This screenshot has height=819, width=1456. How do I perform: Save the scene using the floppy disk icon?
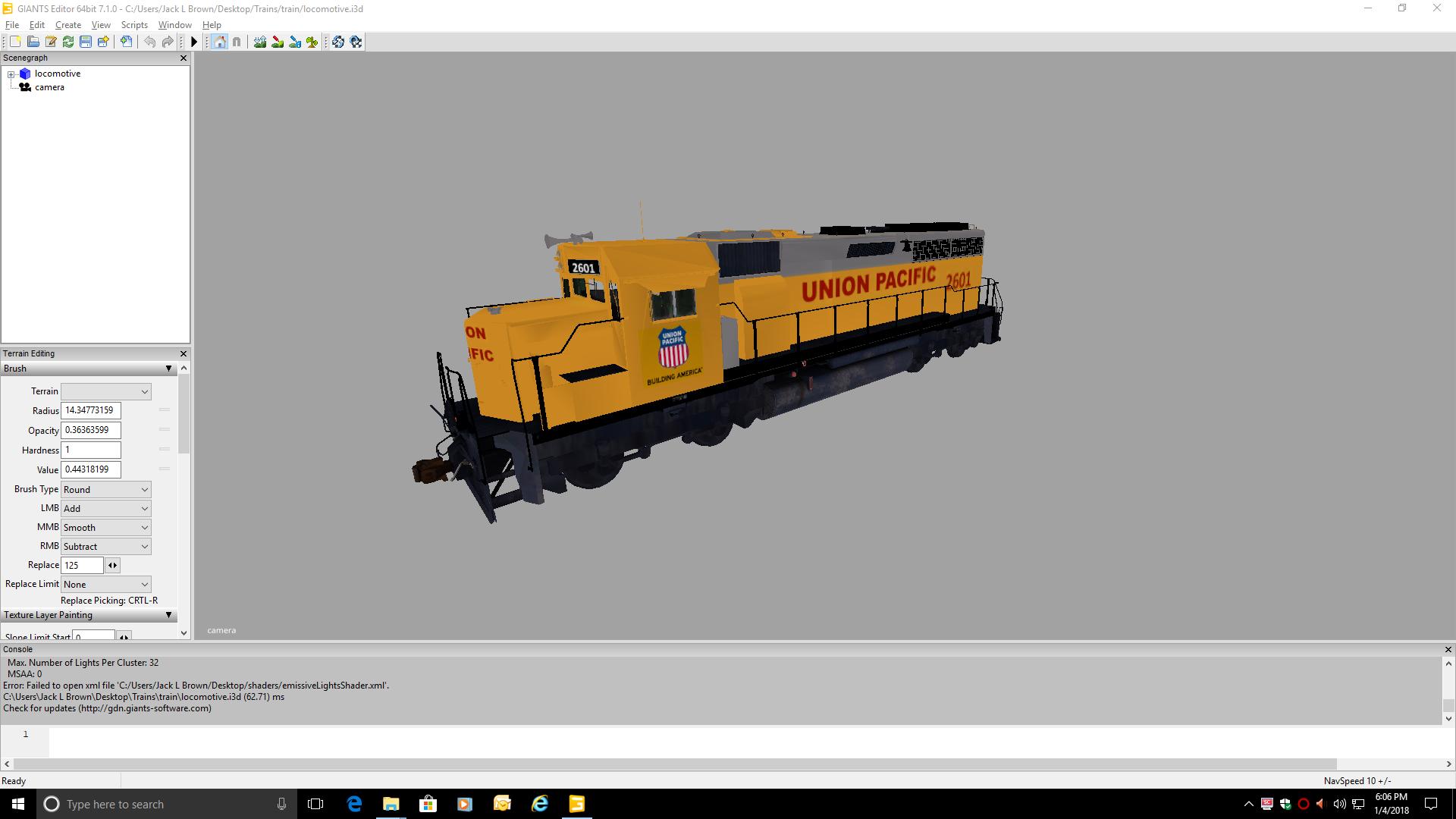86,42
